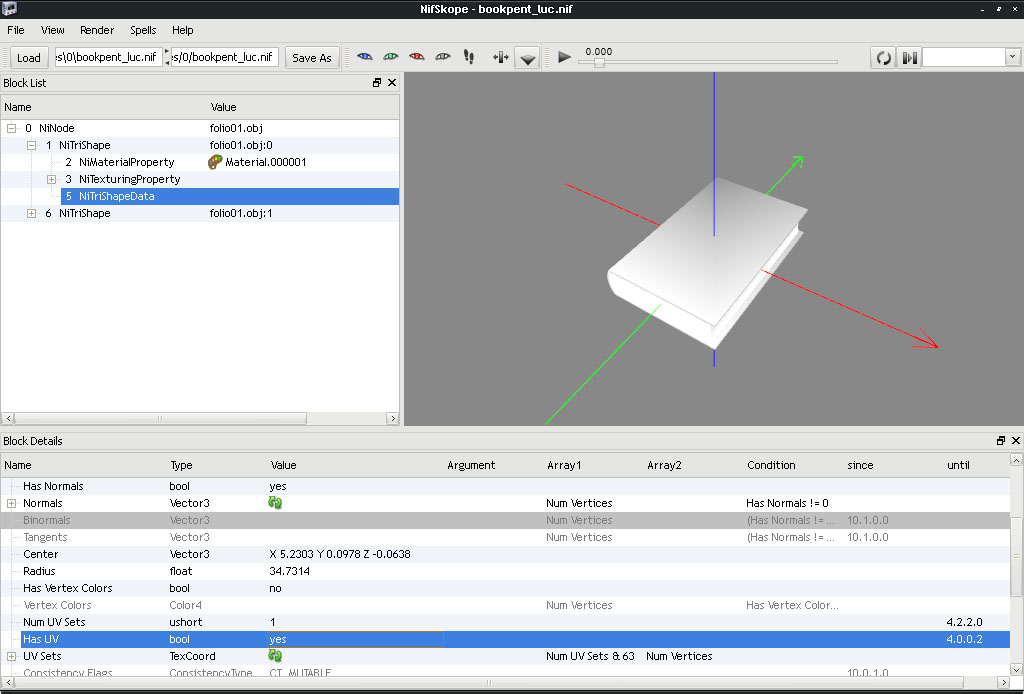1024x694 pixels.
Task: Click the Material.000001 palette icon
Action: click(x=216, y=162)
